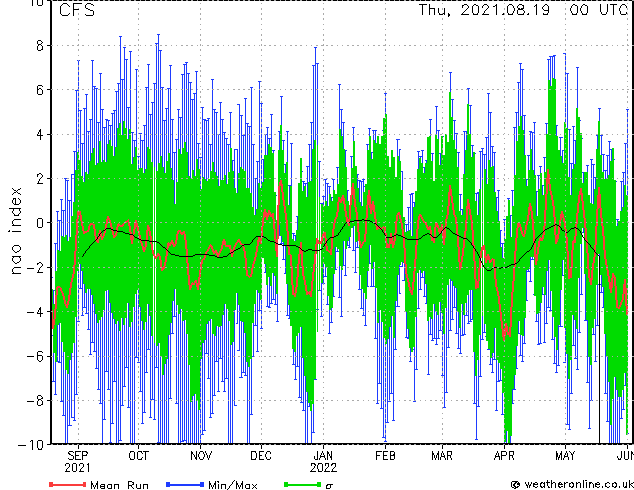Click the y-axis value 0

(x=40, y=223)
